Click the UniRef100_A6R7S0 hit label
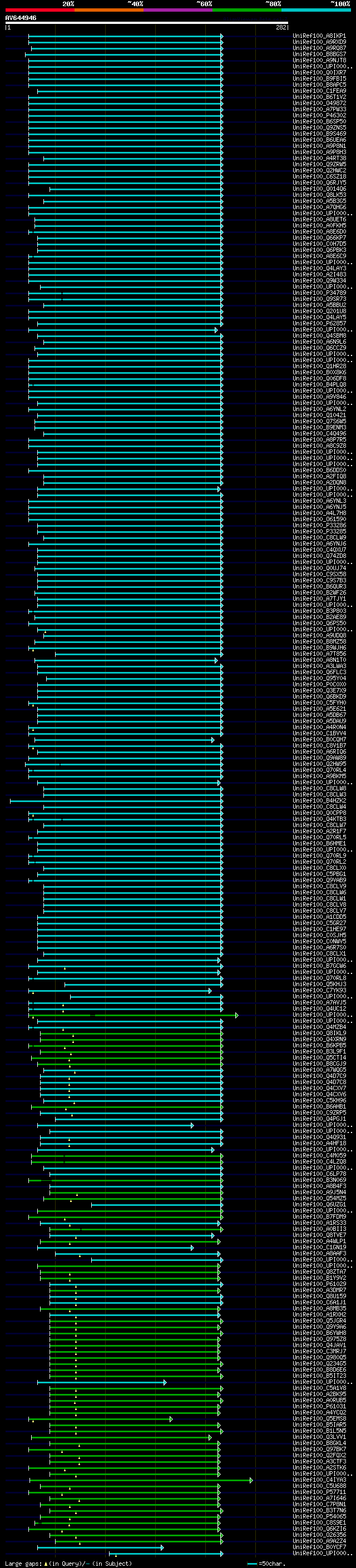This screenshot has width=356, height=1568. 319,947
